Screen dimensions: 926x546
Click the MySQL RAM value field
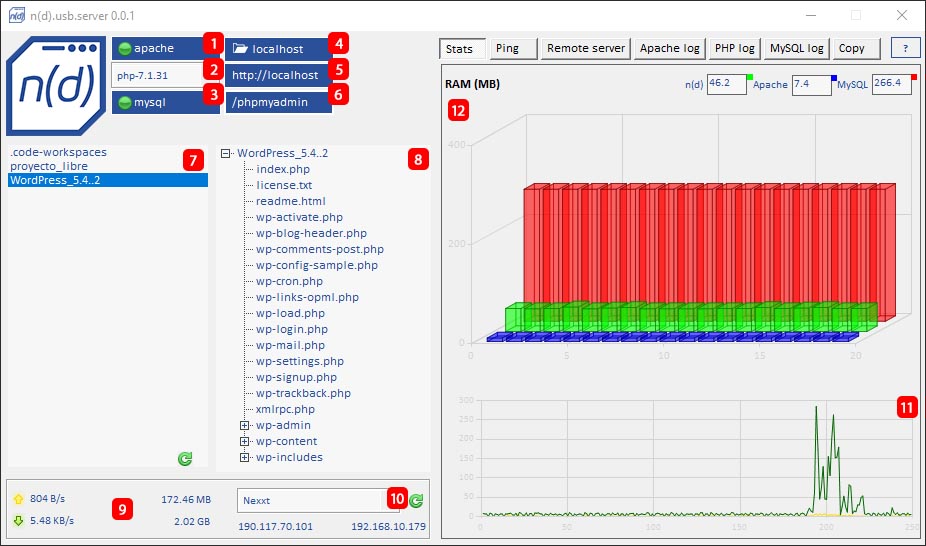point(892,84)
